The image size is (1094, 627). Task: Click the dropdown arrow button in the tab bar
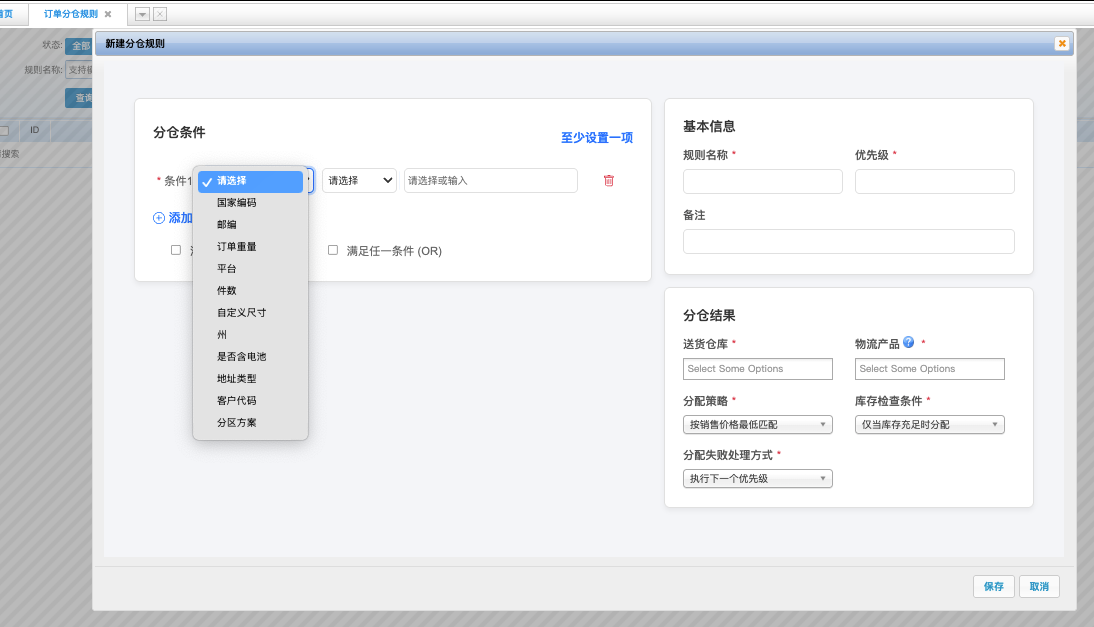point(142,15)
